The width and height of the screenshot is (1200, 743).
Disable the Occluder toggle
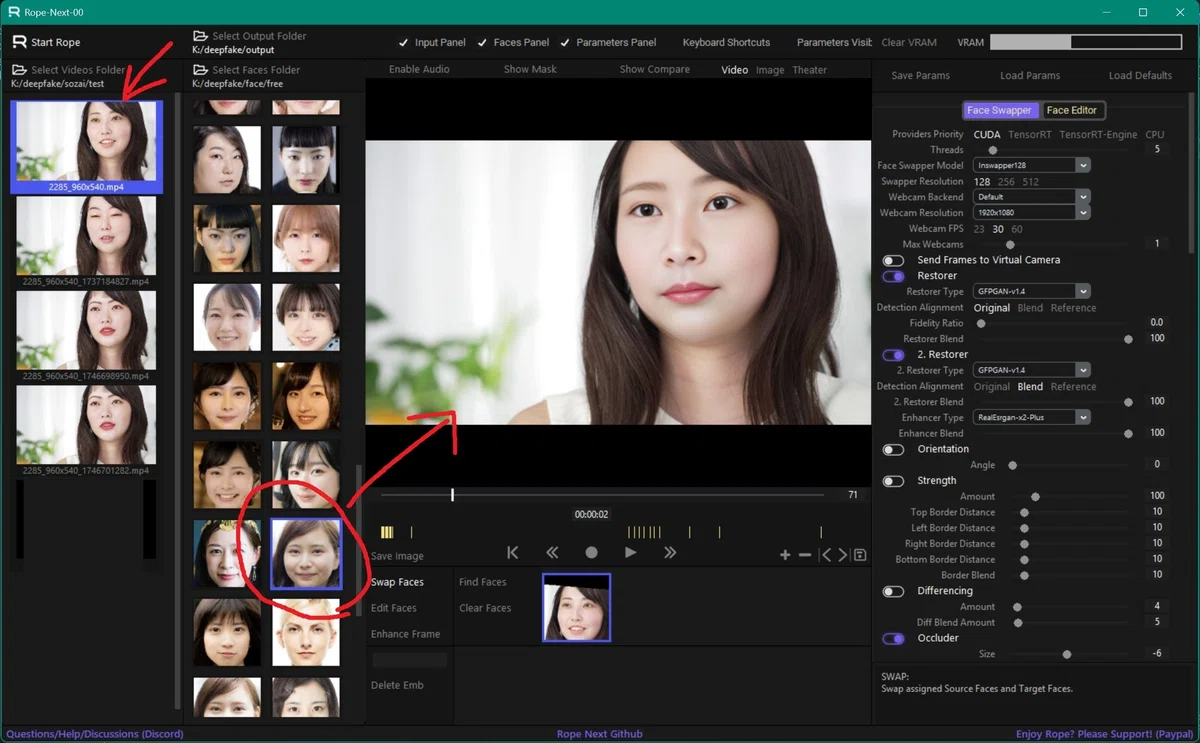point(893,638)
